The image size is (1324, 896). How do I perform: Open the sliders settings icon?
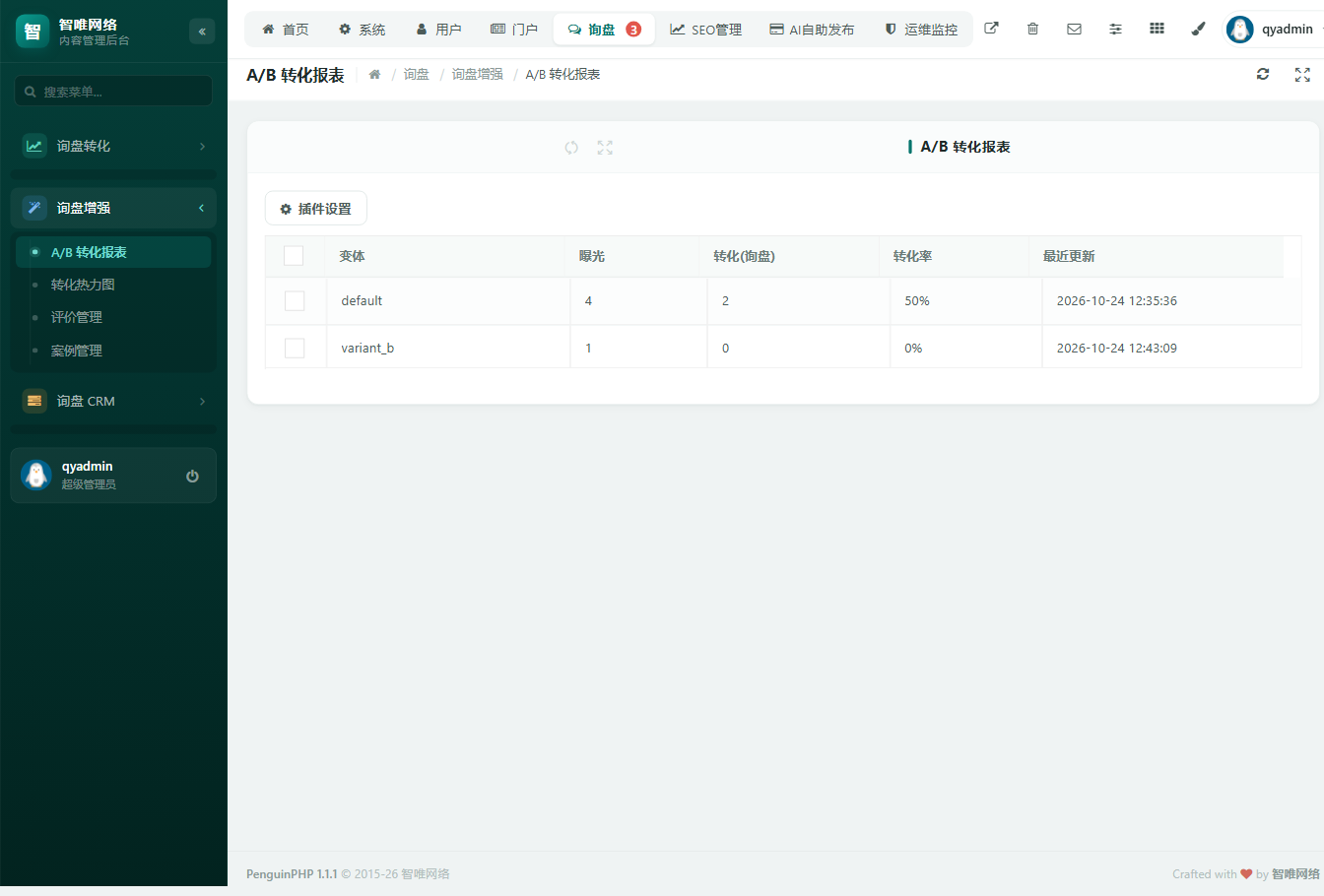[1115, 29]
